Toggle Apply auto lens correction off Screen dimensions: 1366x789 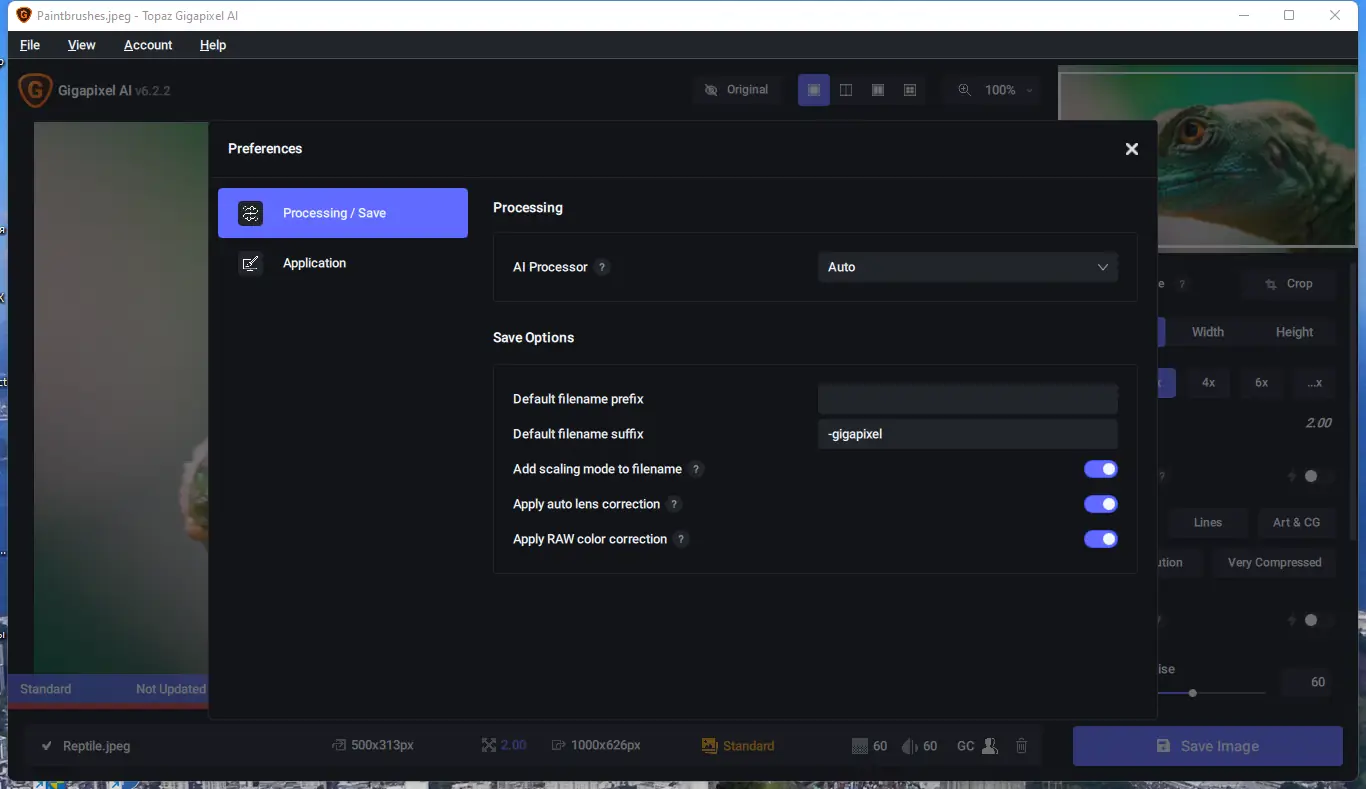tap(1101, 504)
